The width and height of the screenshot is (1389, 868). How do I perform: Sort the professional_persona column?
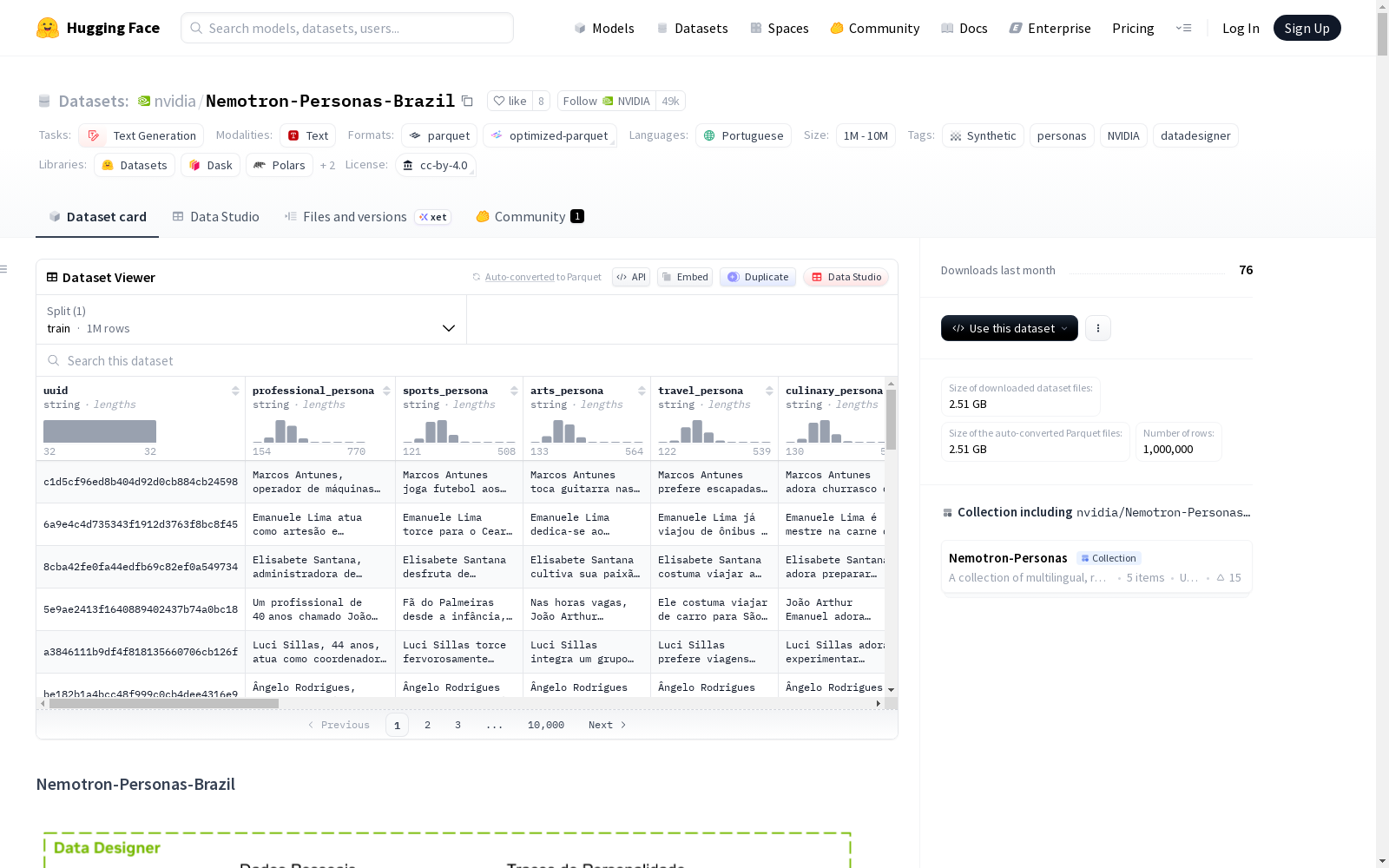pyautogui.click(x=386, y=391)
